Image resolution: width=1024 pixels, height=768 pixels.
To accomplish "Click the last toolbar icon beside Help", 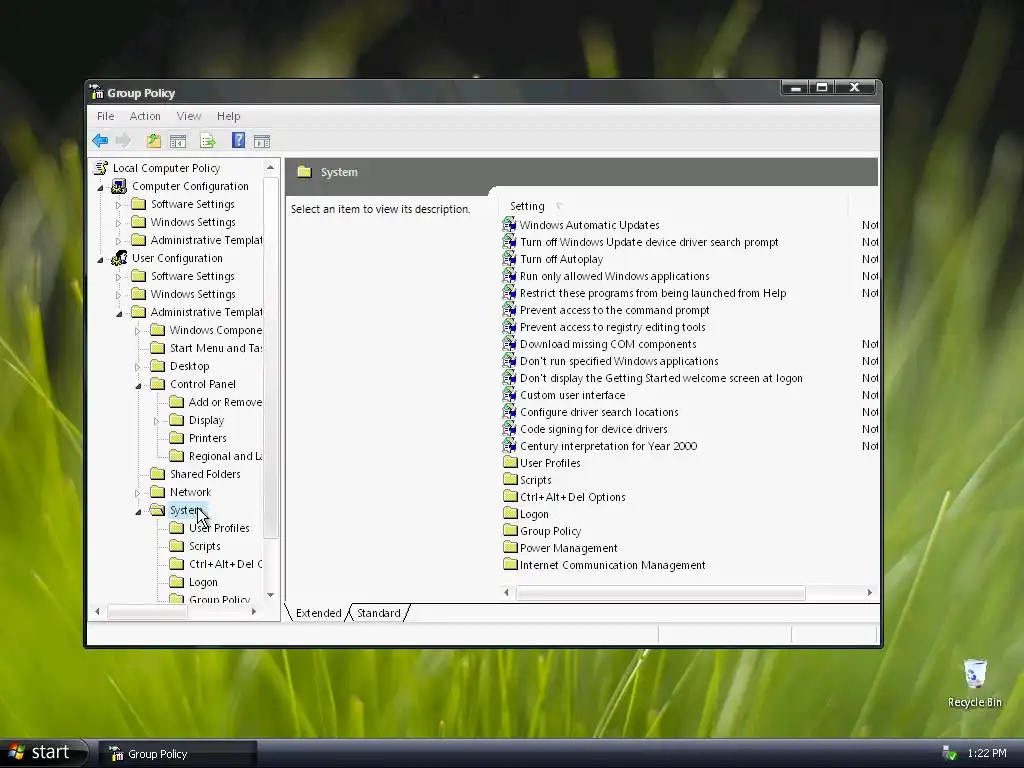I will 262,141.
